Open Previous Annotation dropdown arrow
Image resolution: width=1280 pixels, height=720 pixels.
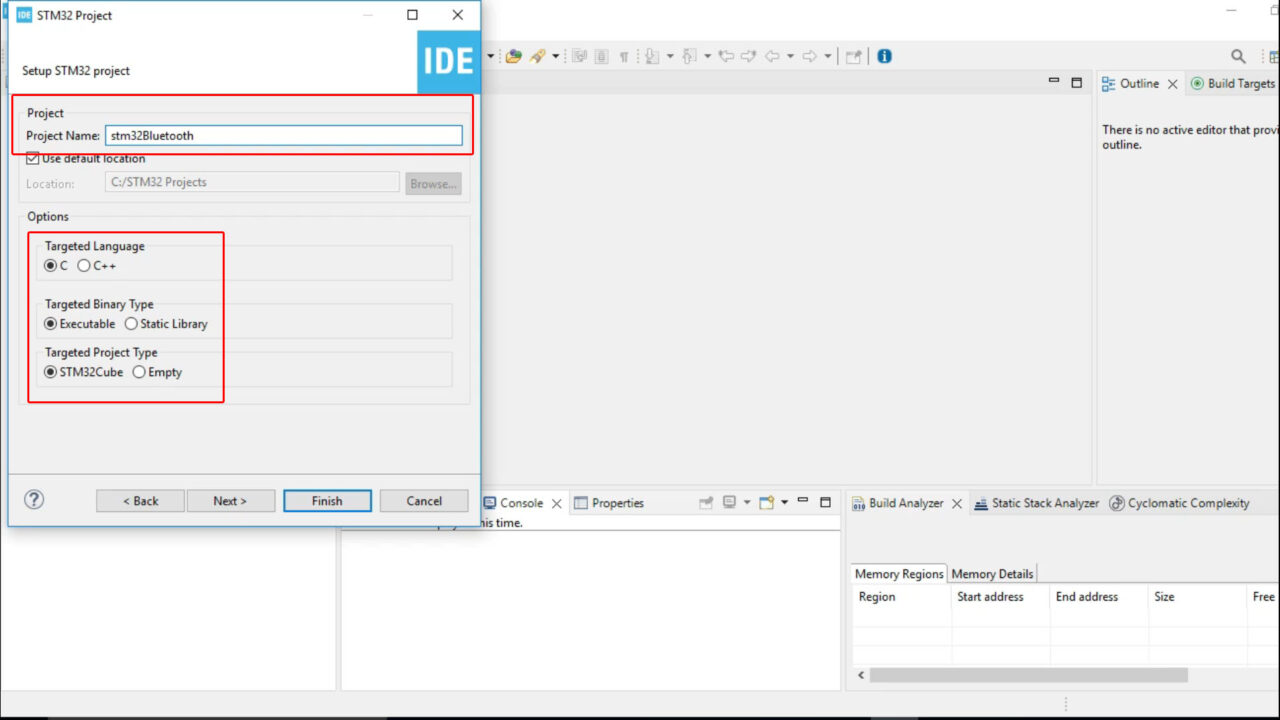(x=707, y=57)
